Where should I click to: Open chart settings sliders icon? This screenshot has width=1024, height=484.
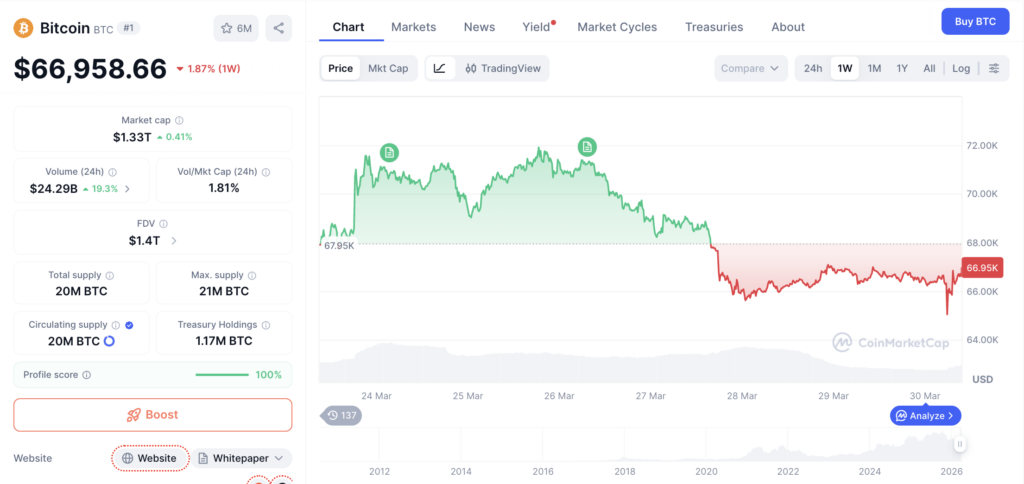[994, 69]
